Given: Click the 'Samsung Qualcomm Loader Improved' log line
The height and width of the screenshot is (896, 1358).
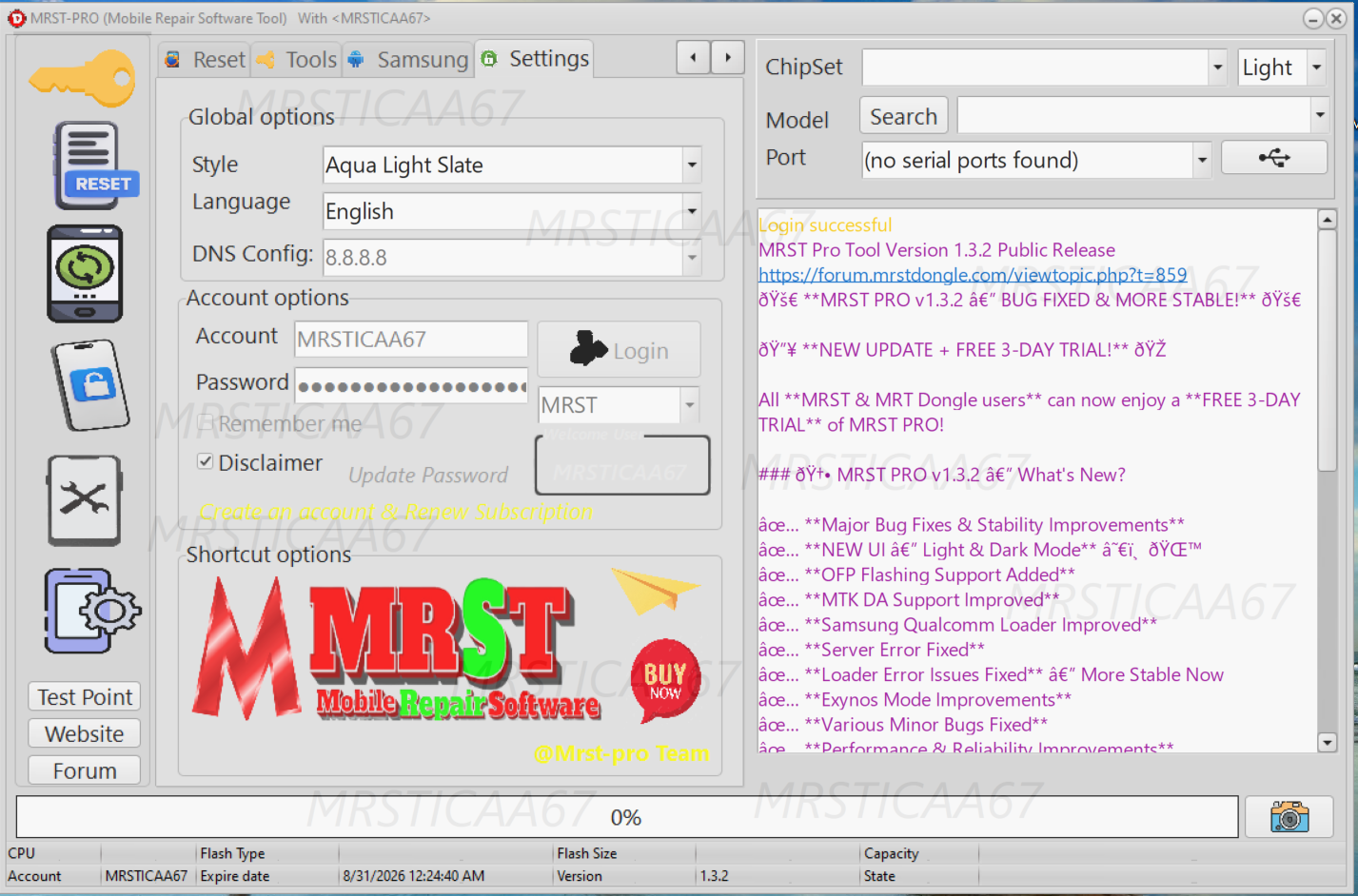Looking at the screenshot, I should click(957, 625).
